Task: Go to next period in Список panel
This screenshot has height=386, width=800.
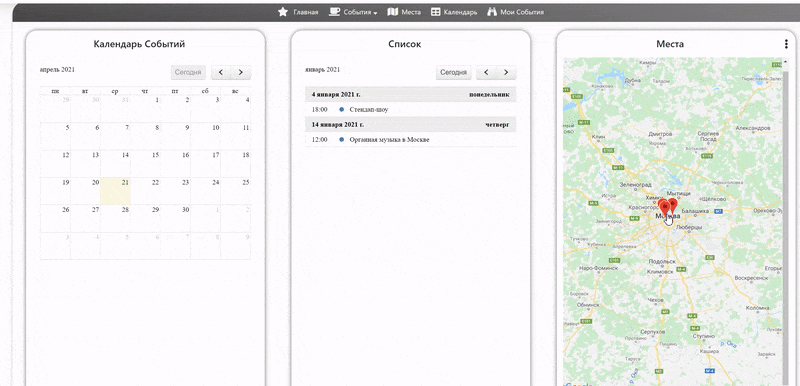Action: [x=506, y=72]
